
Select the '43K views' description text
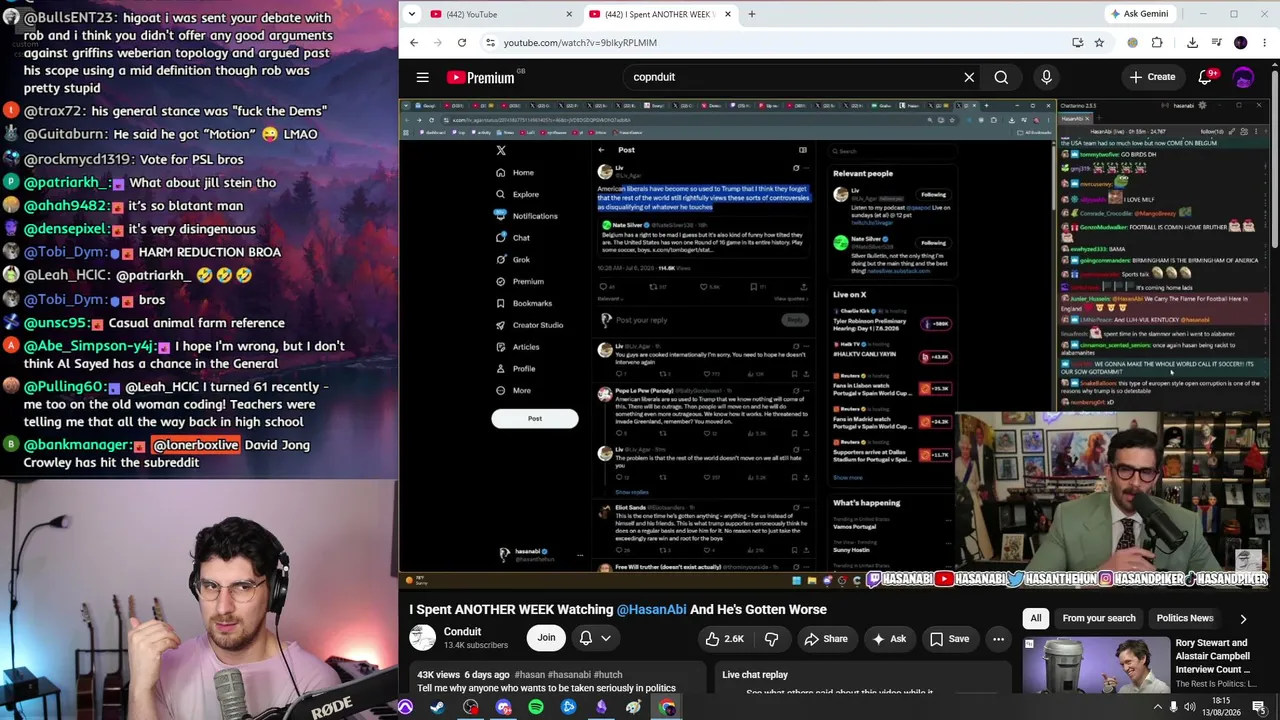point(438,675)
